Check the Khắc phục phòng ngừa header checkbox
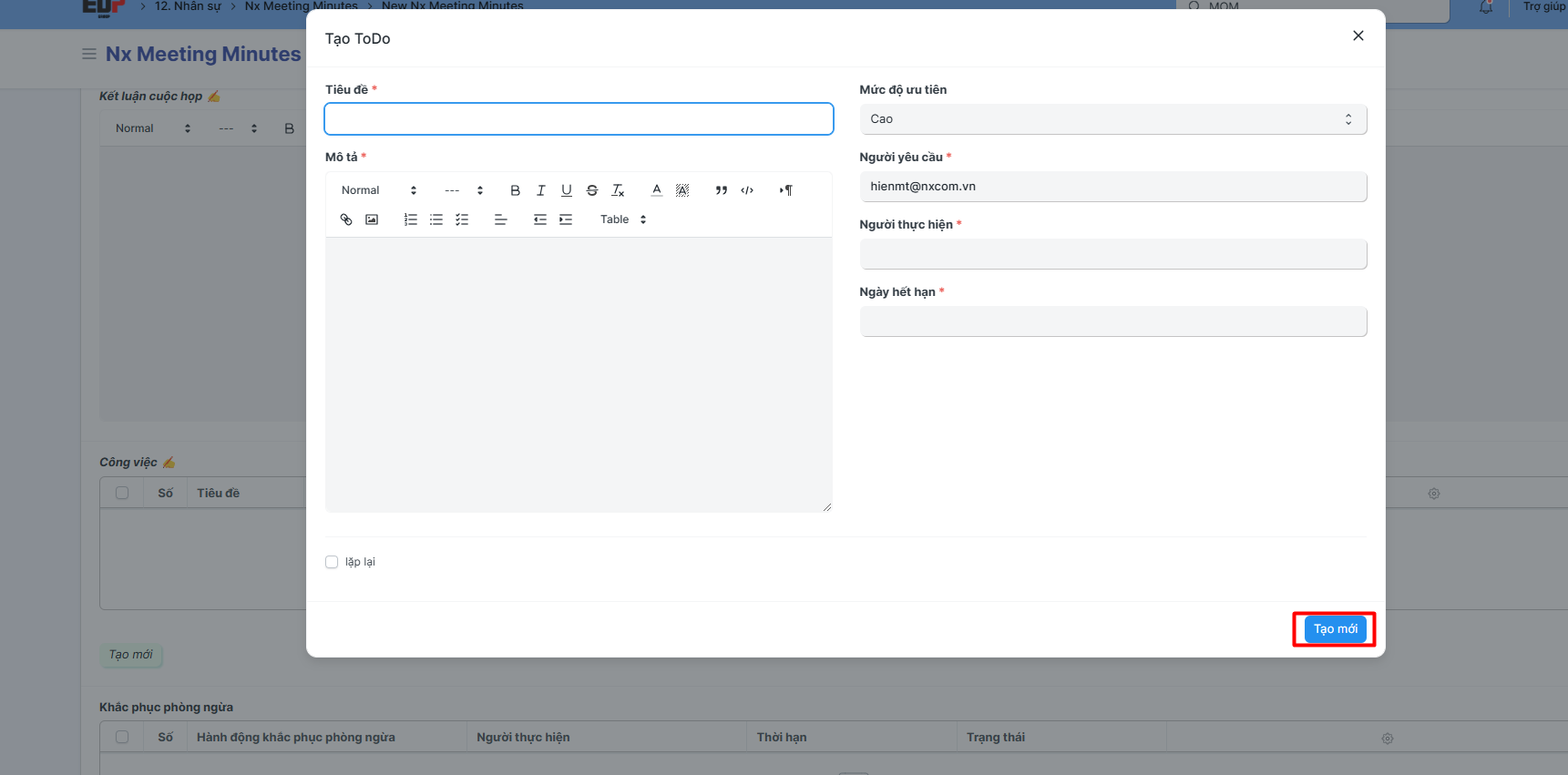 click(x=122, y=737)
